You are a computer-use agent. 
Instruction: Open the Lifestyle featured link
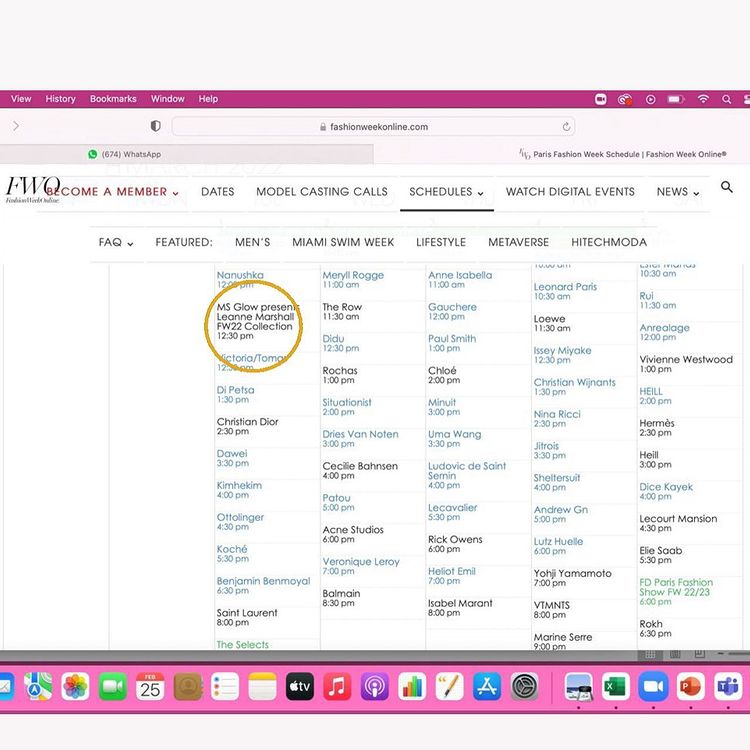click(x=441, y=243)
